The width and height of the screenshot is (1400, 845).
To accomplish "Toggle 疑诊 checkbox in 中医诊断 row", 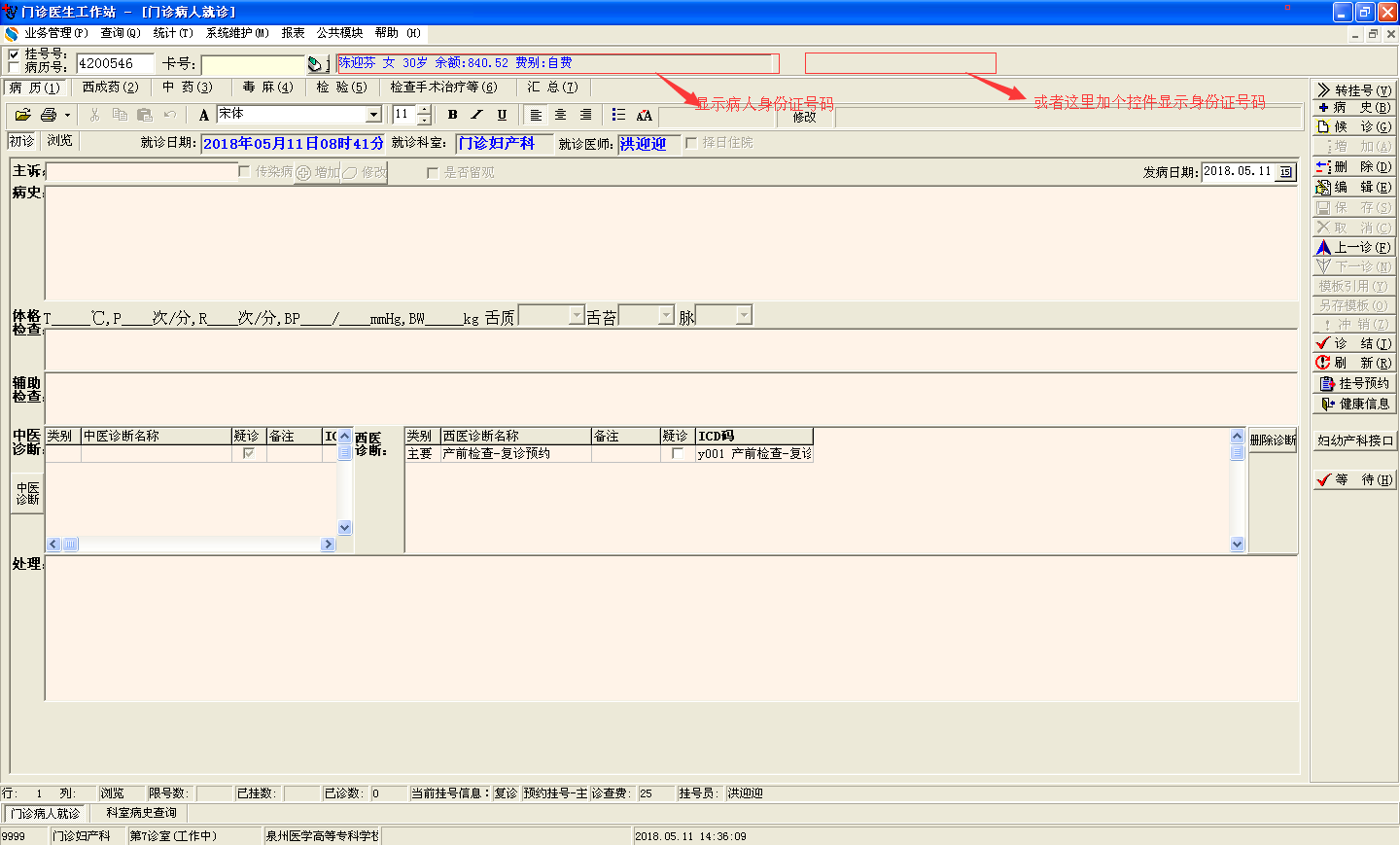I will [x=248, y=454].
